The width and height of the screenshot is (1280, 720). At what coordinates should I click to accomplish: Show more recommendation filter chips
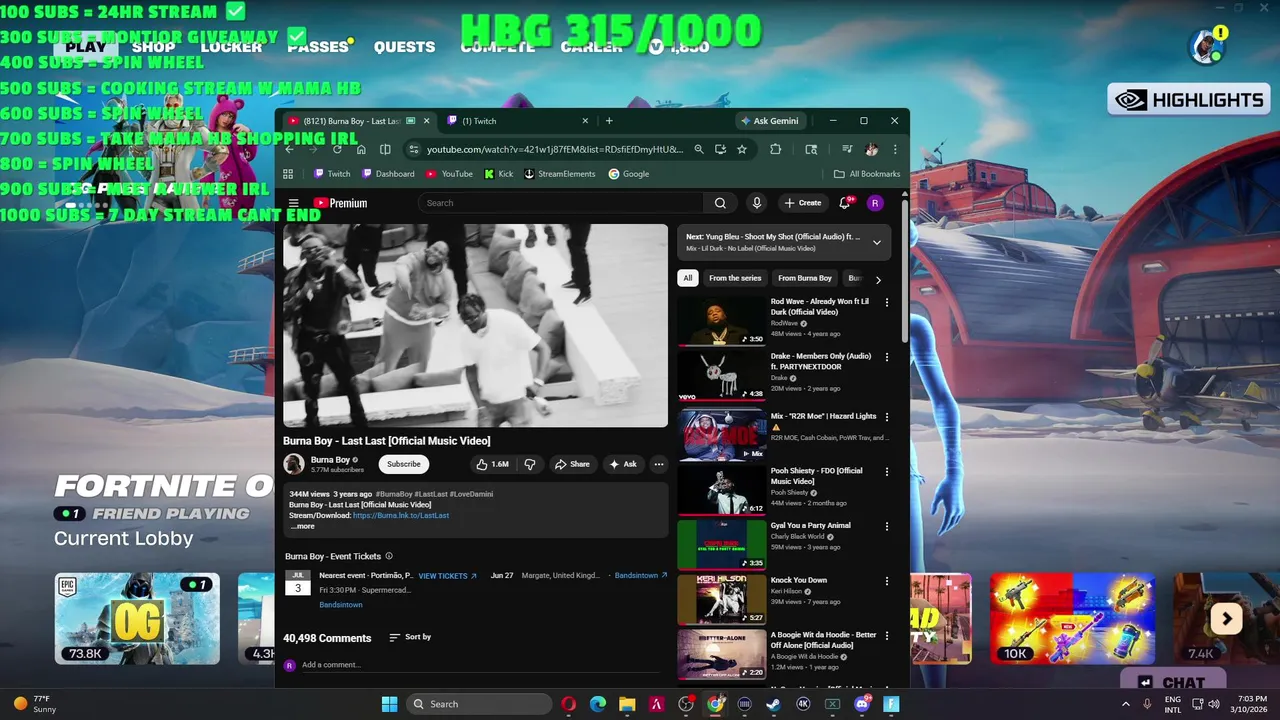click(878, 280)
